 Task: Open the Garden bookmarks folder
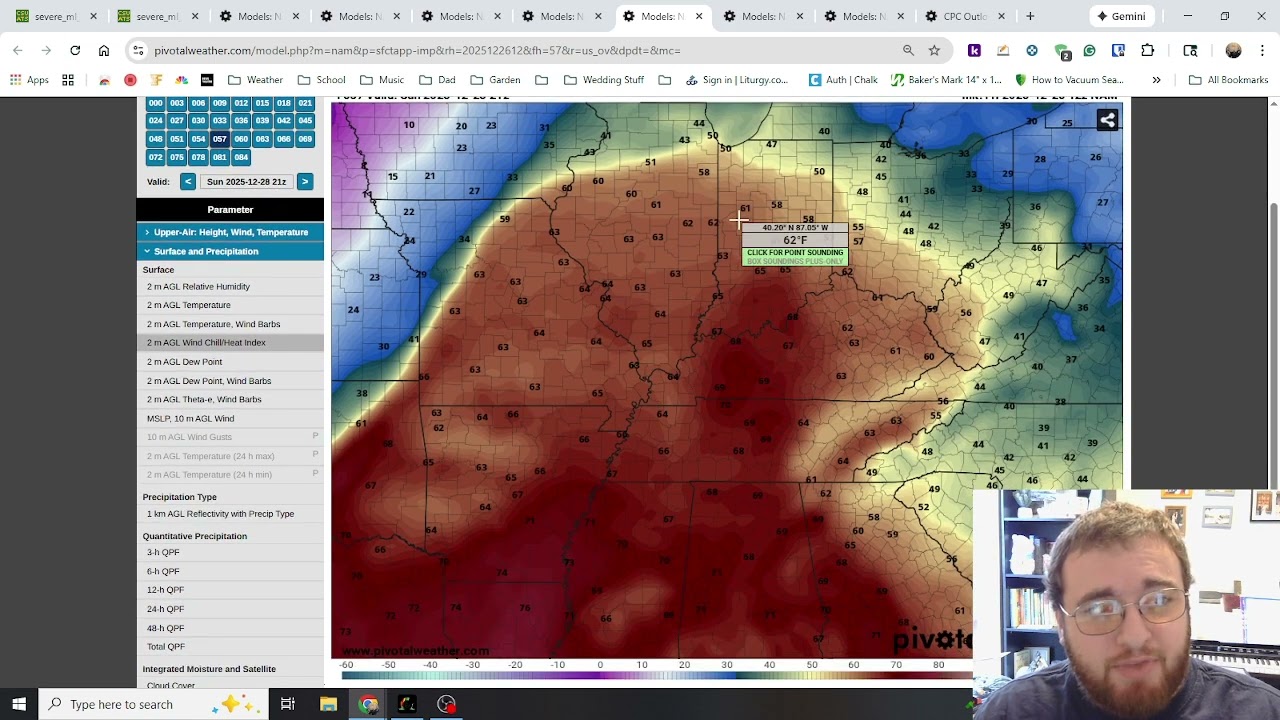click(494, 80)
